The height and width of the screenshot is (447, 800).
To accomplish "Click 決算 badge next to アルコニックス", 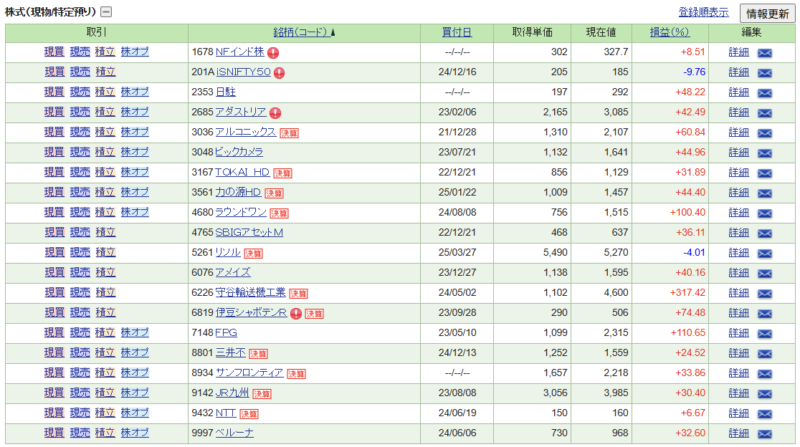I will point(289,133).
